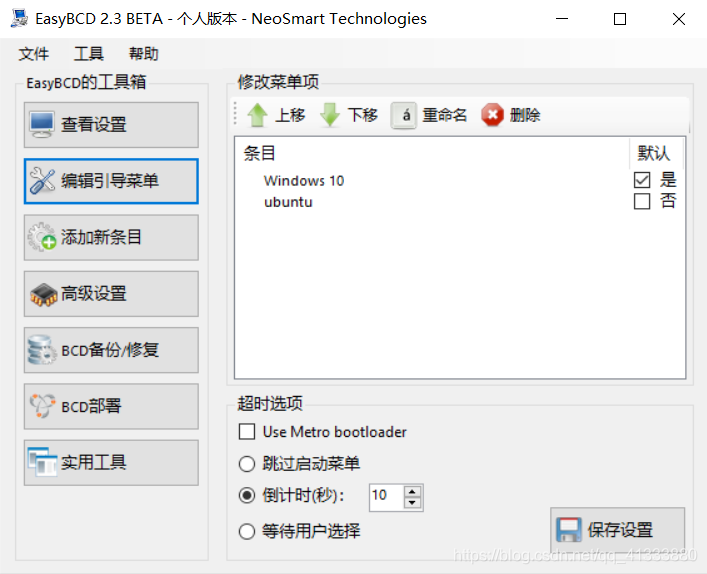
Task: Select the Windows 10 entry
Action: tap(304, 180)
